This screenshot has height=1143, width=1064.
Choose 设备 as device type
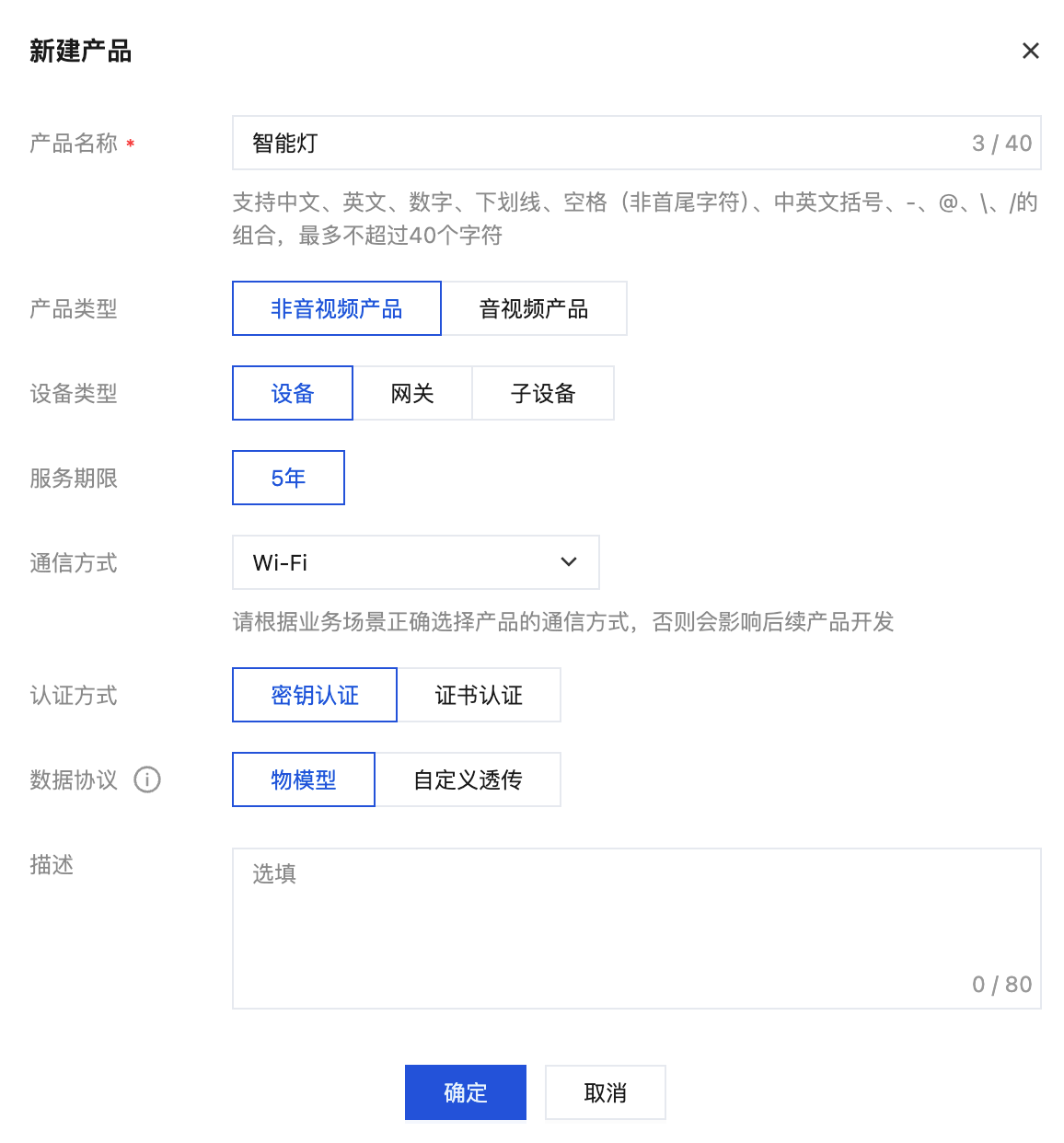(293, 393)
